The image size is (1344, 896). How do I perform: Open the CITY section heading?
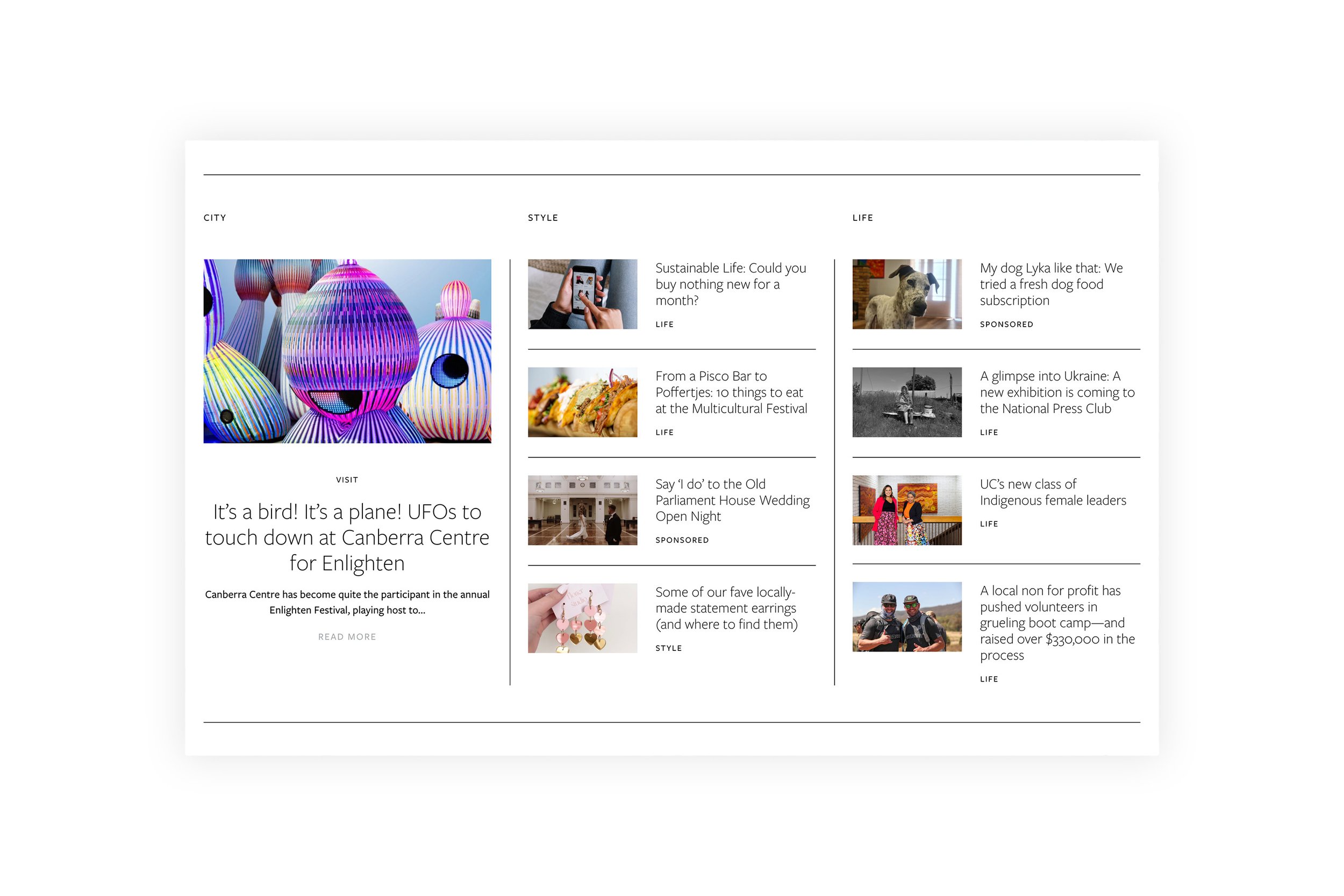215,218
